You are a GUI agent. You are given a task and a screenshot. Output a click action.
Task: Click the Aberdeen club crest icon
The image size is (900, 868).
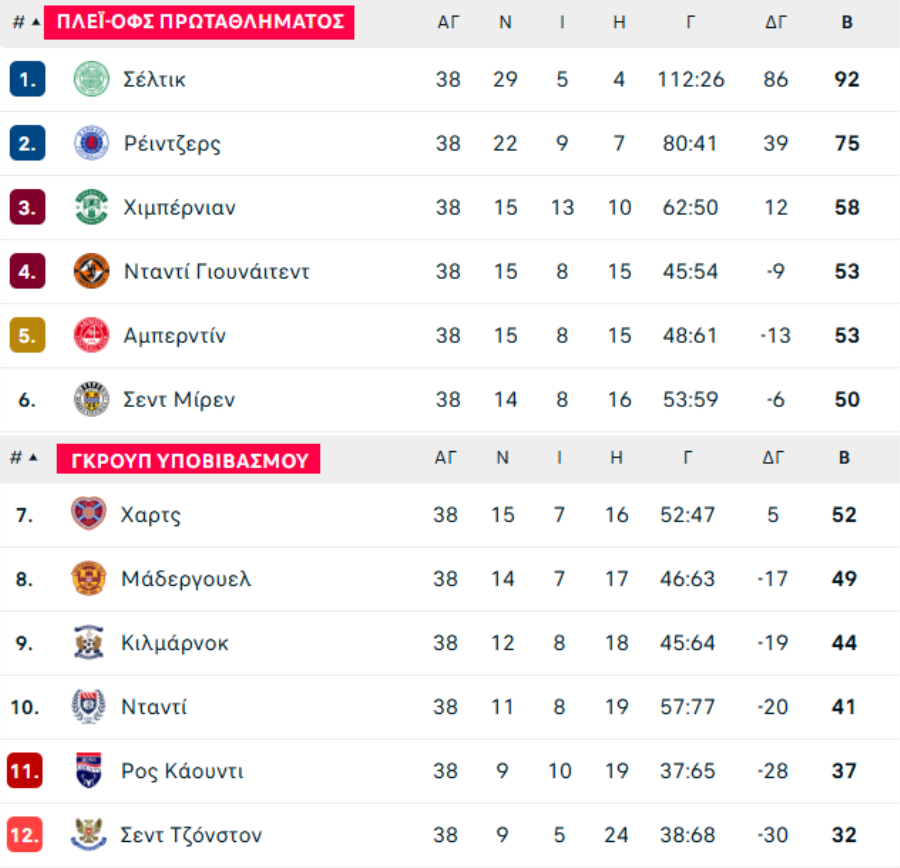(x=91, y=335)
